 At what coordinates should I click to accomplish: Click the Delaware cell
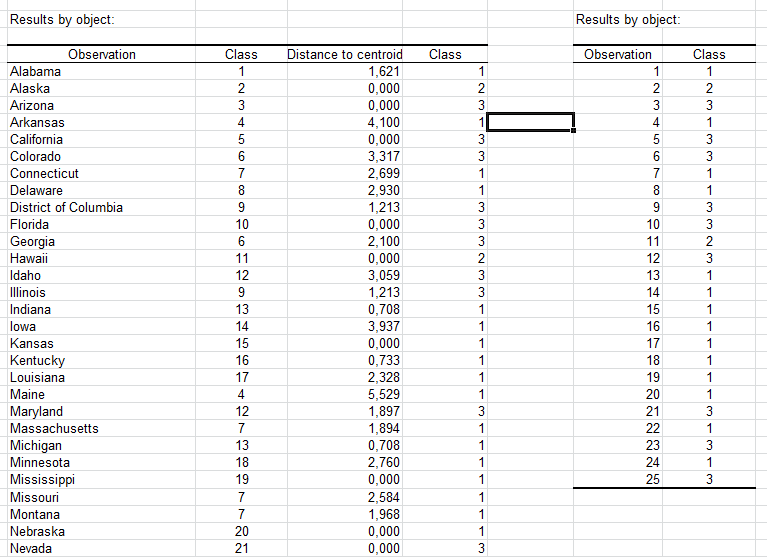[101, 190]
